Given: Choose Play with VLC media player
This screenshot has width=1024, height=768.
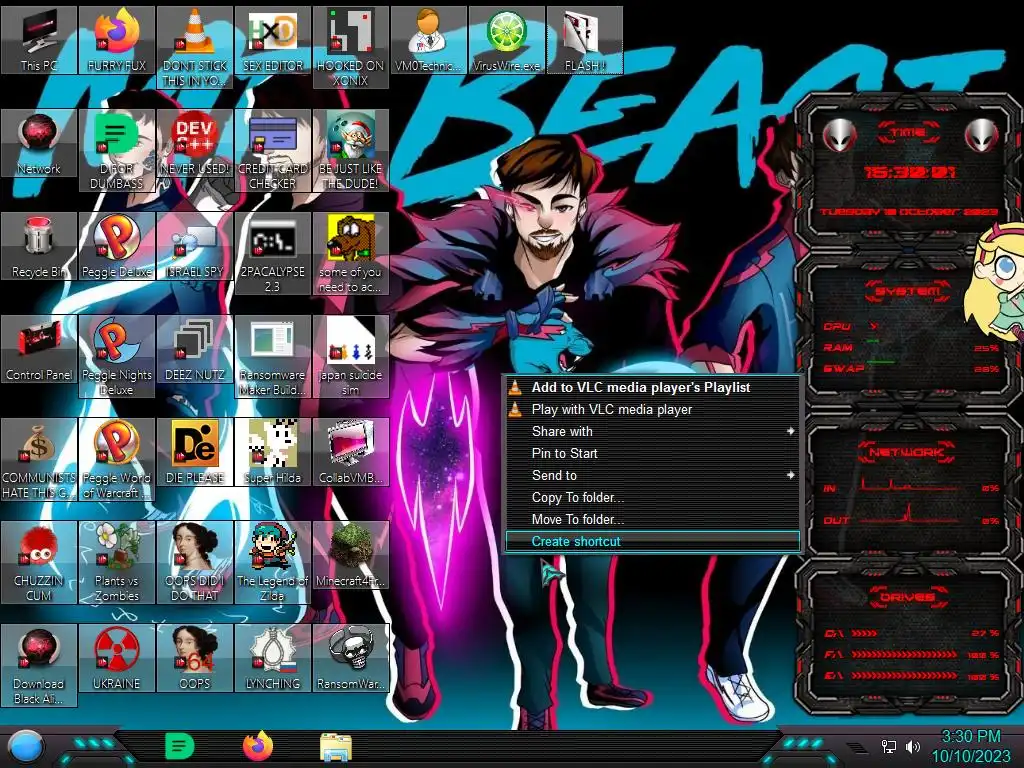Looking at the screenshot, I should tap(652, 409).
